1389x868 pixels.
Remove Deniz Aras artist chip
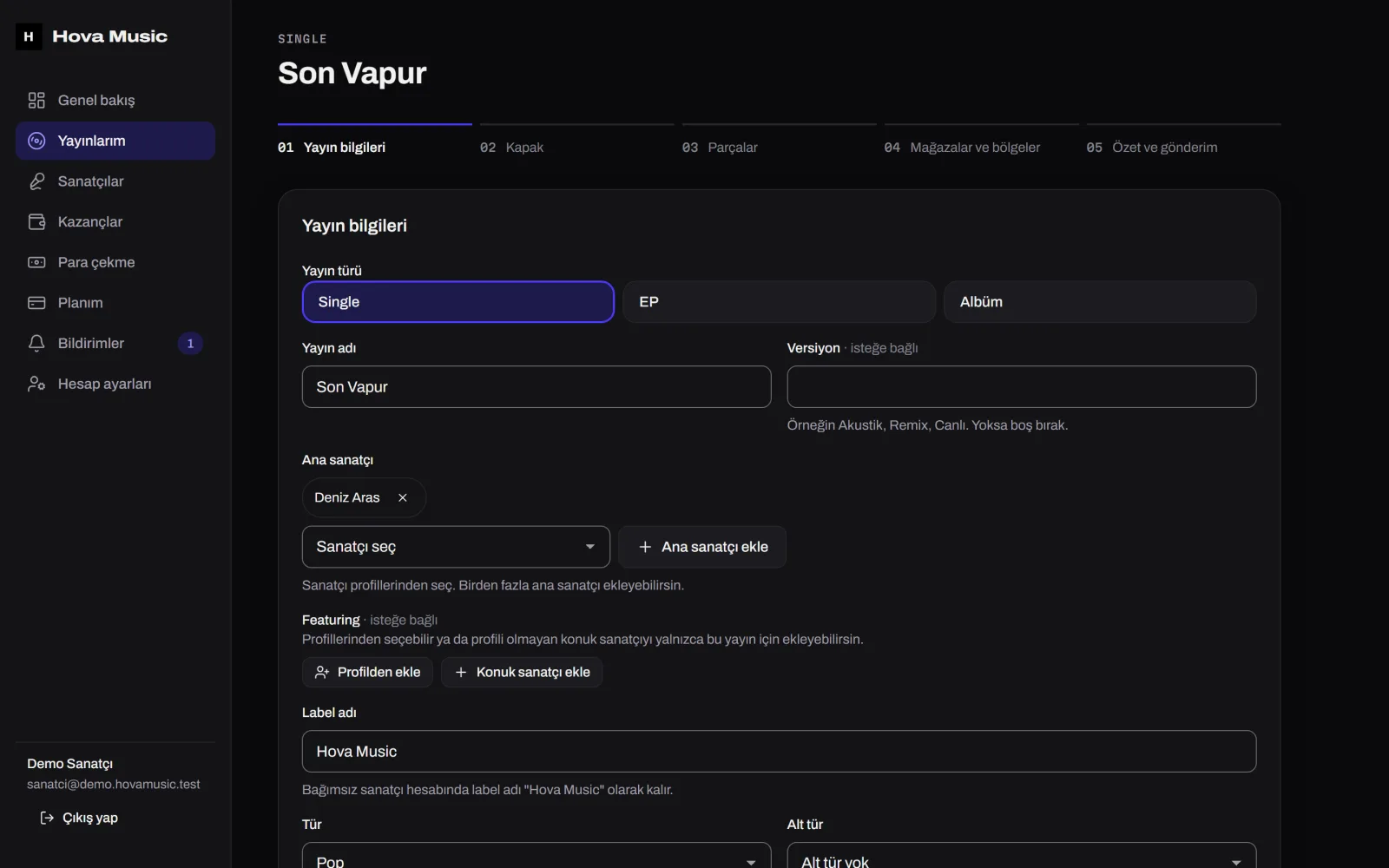(403, 497)
